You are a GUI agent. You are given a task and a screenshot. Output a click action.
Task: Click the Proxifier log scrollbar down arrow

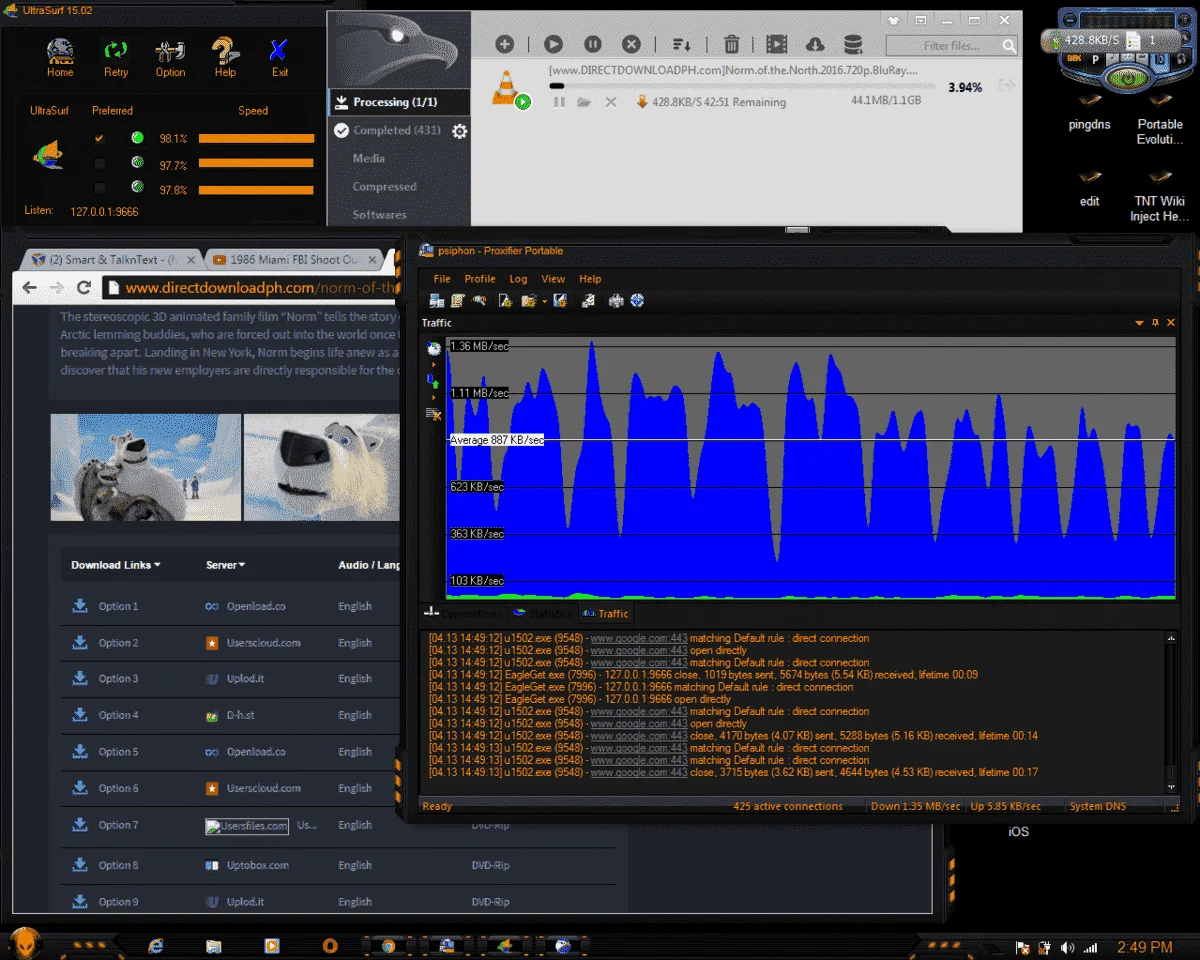1172,786
